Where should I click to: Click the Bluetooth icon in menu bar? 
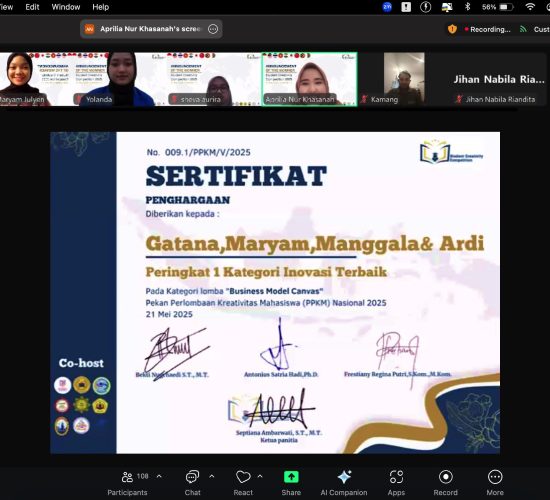click(467, 7)
